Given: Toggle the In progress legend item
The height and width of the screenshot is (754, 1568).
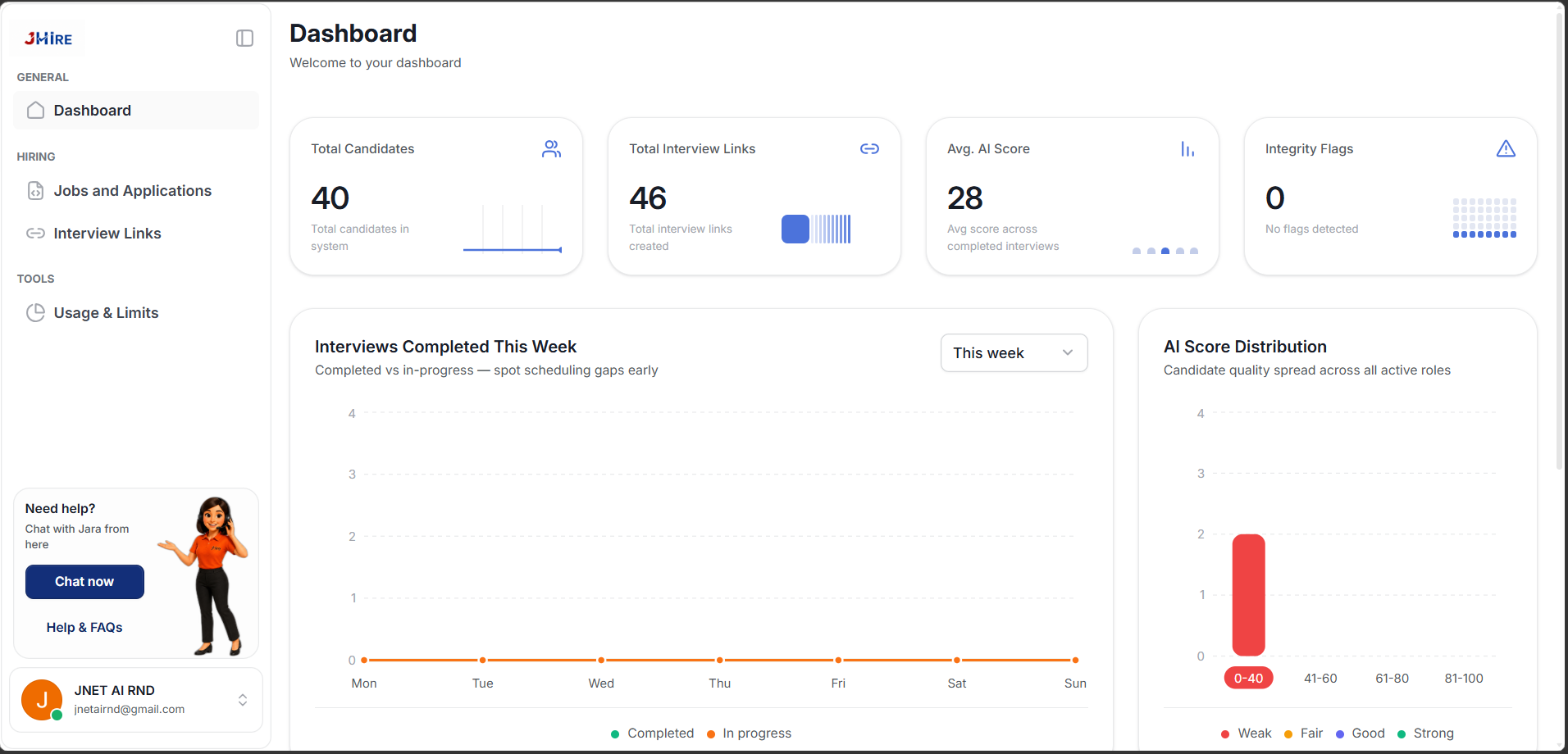Looking at the screenshot, I should [x=749, y=734].
